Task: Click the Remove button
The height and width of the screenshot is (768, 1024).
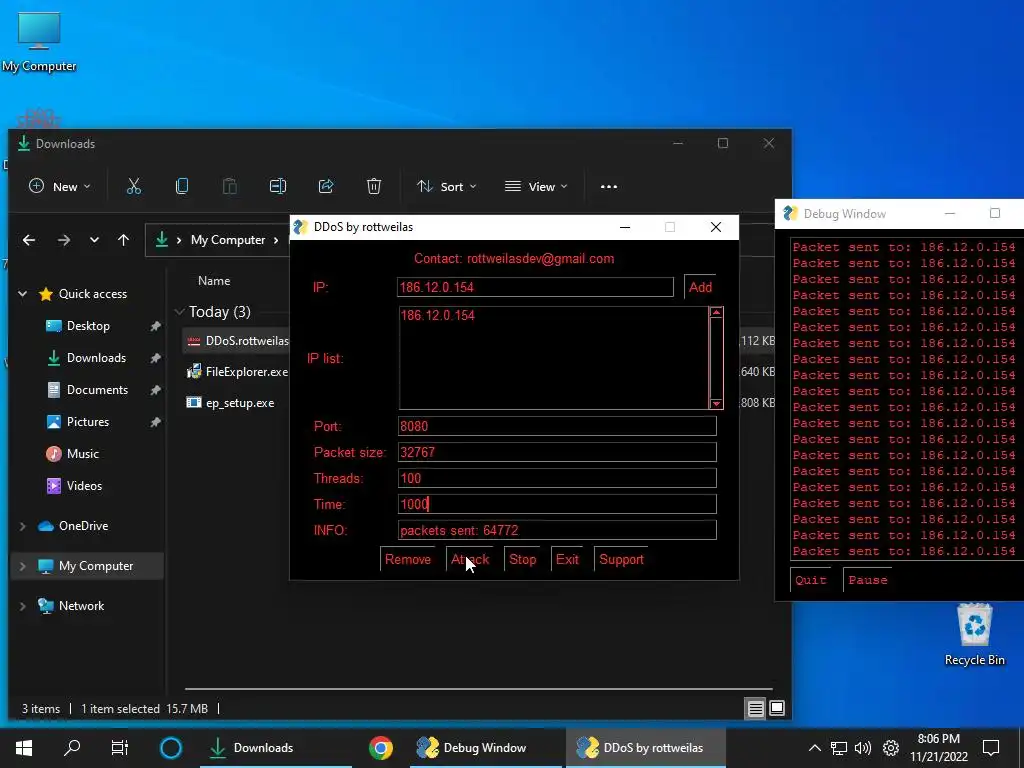Action: [408, 560]
